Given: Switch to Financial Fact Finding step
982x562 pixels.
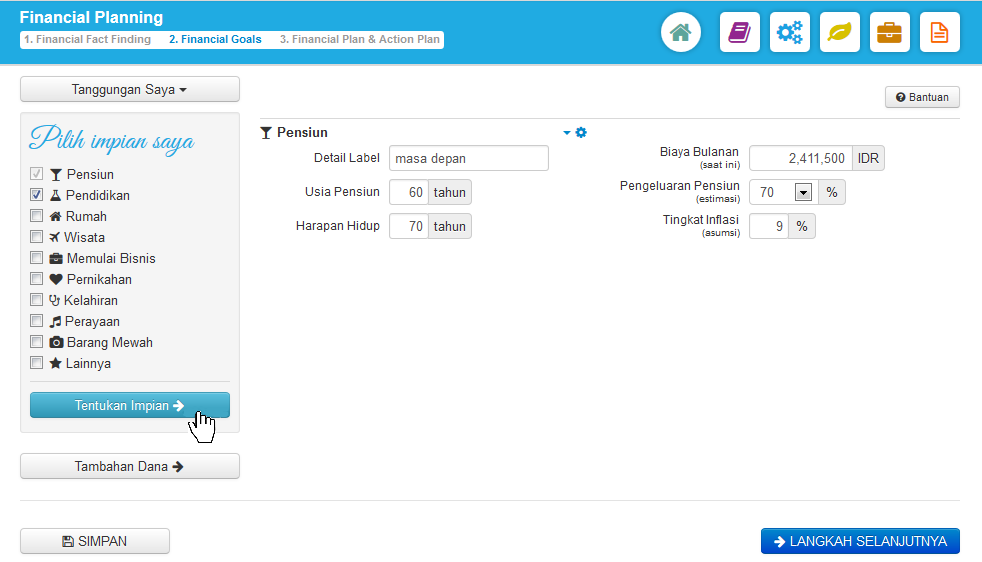Looking at the screenshot, I should tap(87, 40).
